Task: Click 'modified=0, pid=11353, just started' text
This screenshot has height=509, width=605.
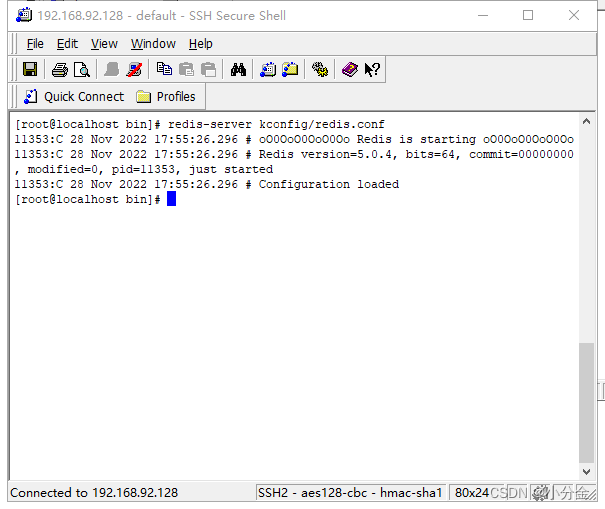Action: 150,169
